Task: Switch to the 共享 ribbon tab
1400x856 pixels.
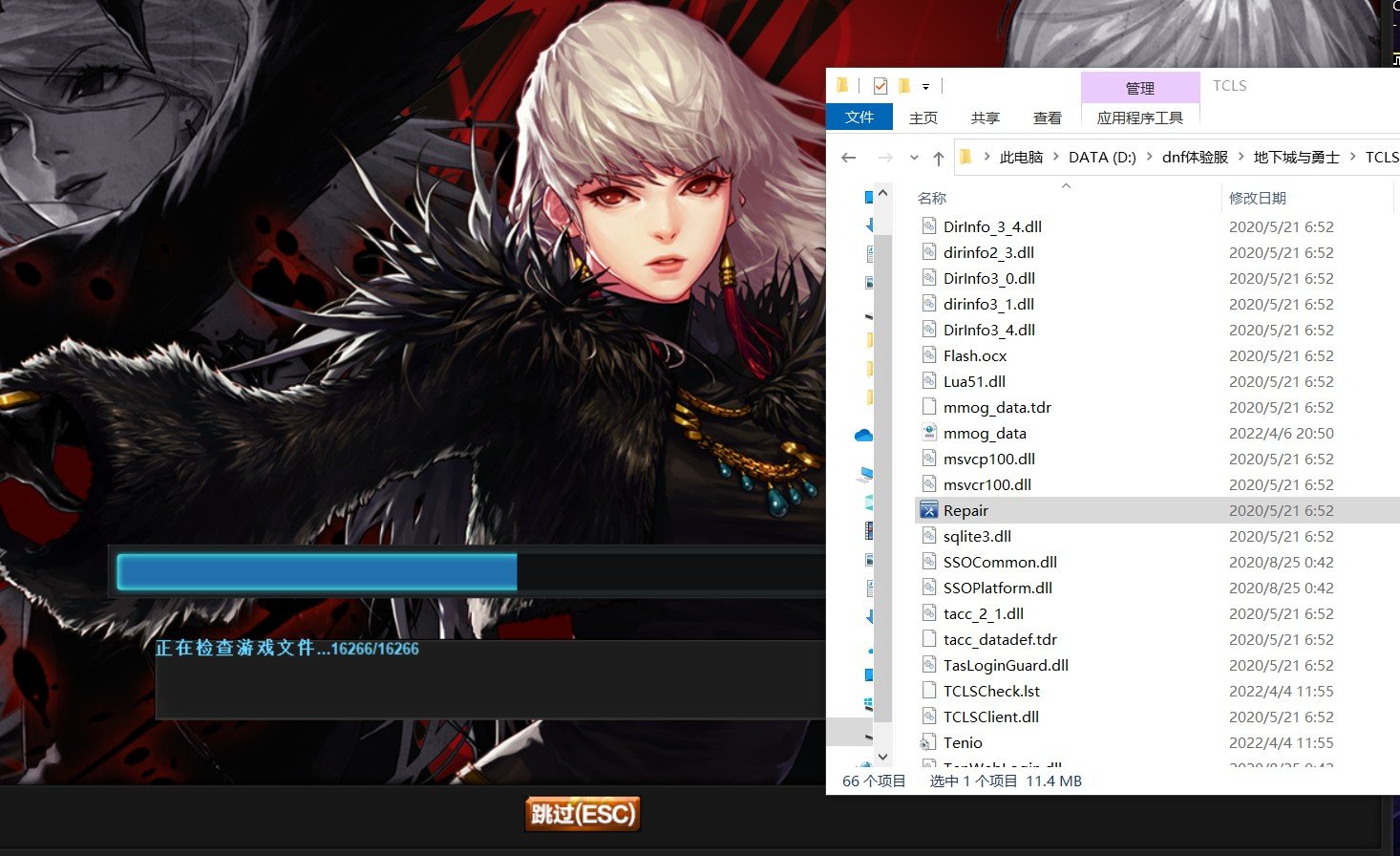Action: point(986,118)
